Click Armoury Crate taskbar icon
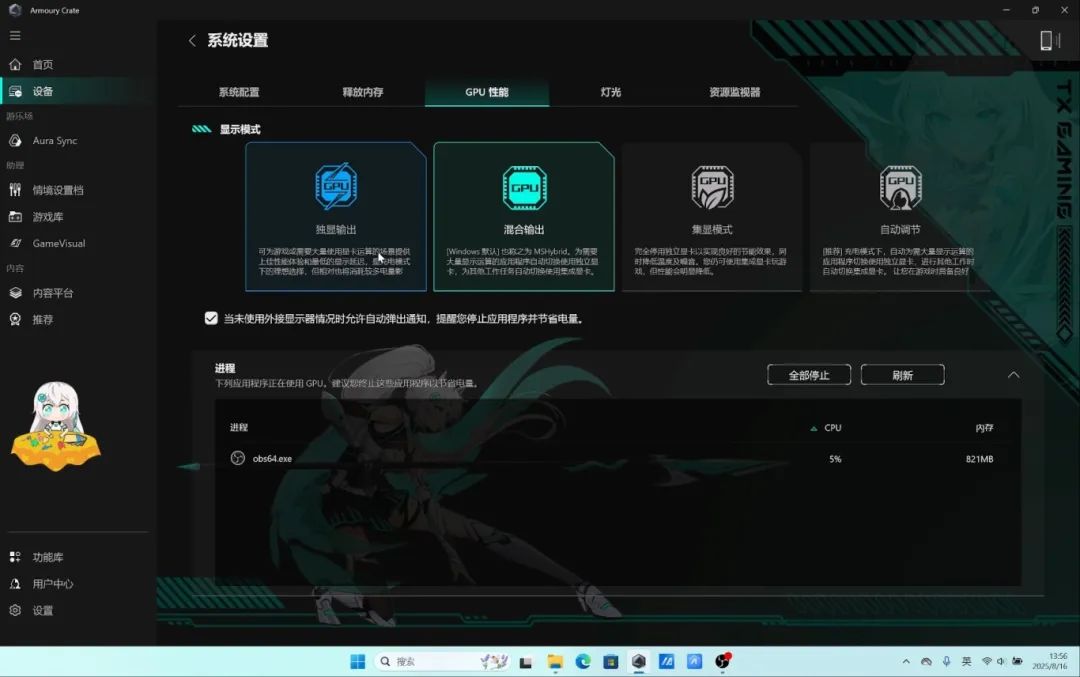Image resolution: width=1080 pixels, height=677 pixels. tap(638, 662)
